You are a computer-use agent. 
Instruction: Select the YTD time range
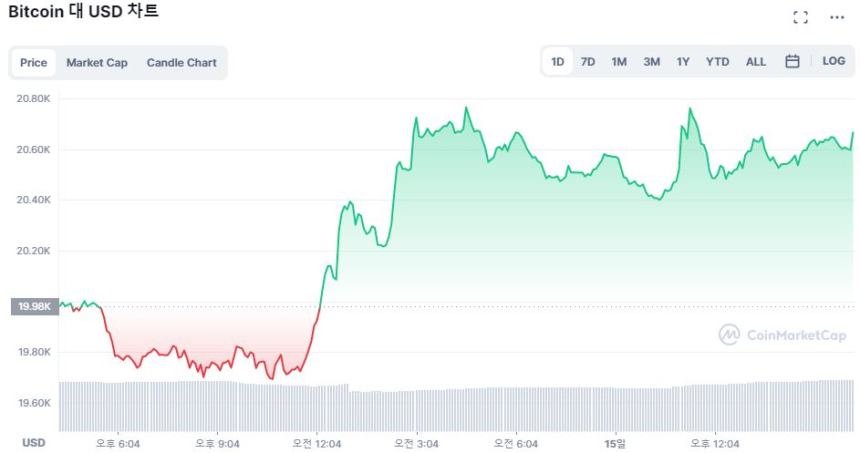717,62
